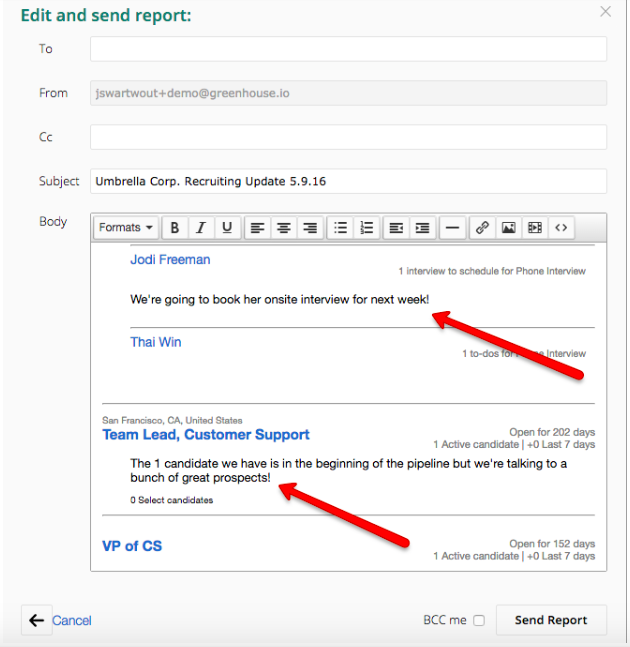Open the Team Lead, Customer Support job link
Image resolution: width=630 pixels, height=647 pixels.
pos(206,434)
